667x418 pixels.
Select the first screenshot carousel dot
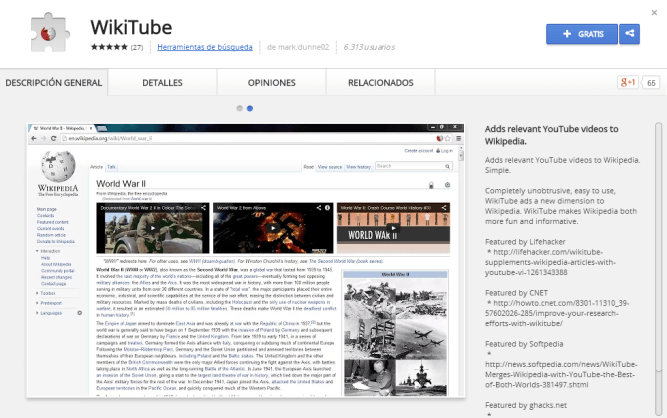click(x=239, y=108)
